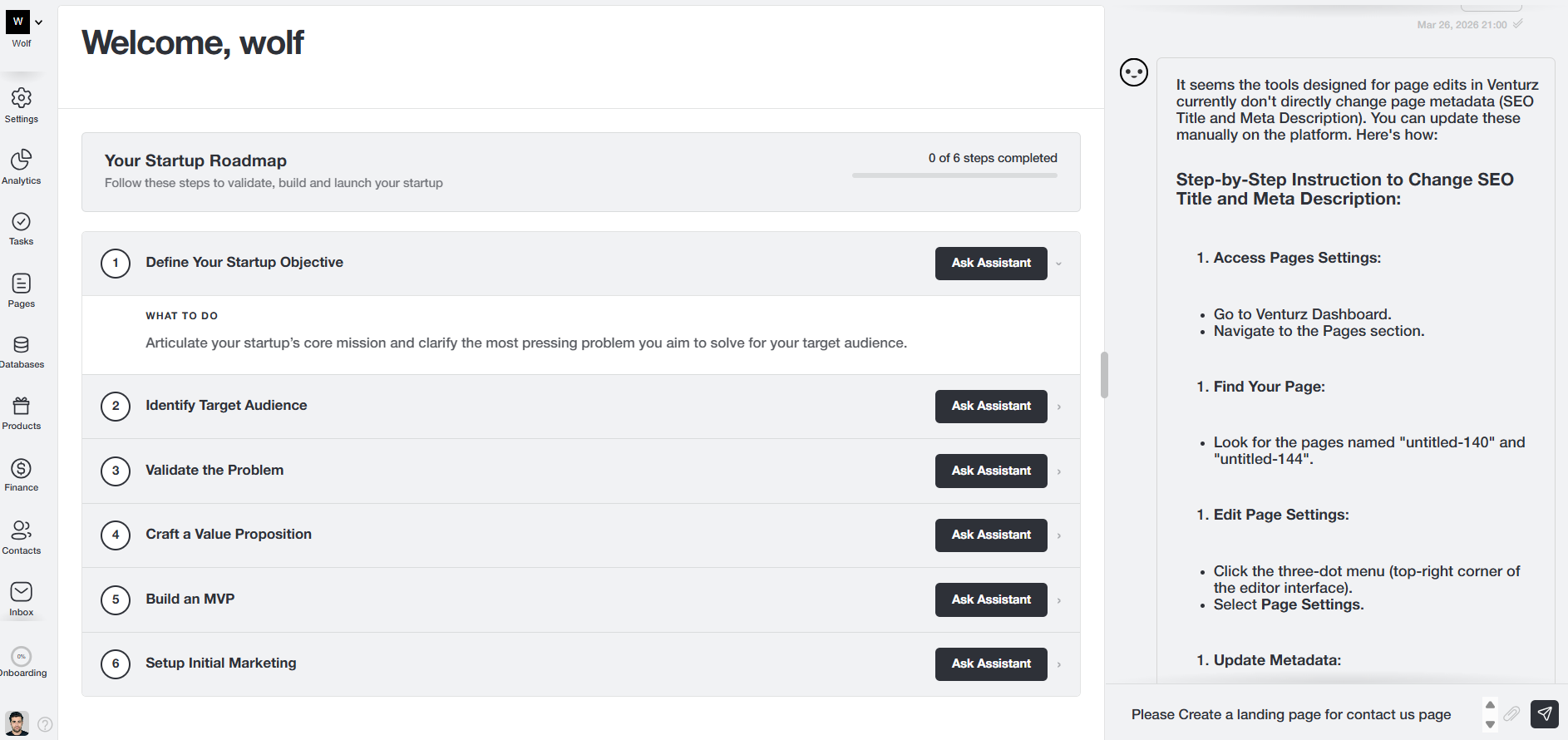Send the chat message with paper plane button
Screen dimensions: 1568x740
coord(1544,713)
